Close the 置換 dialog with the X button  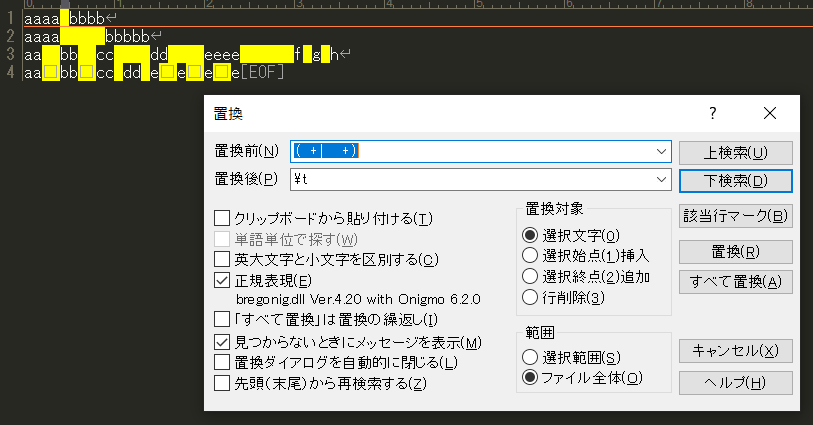(x=770, y=113)
